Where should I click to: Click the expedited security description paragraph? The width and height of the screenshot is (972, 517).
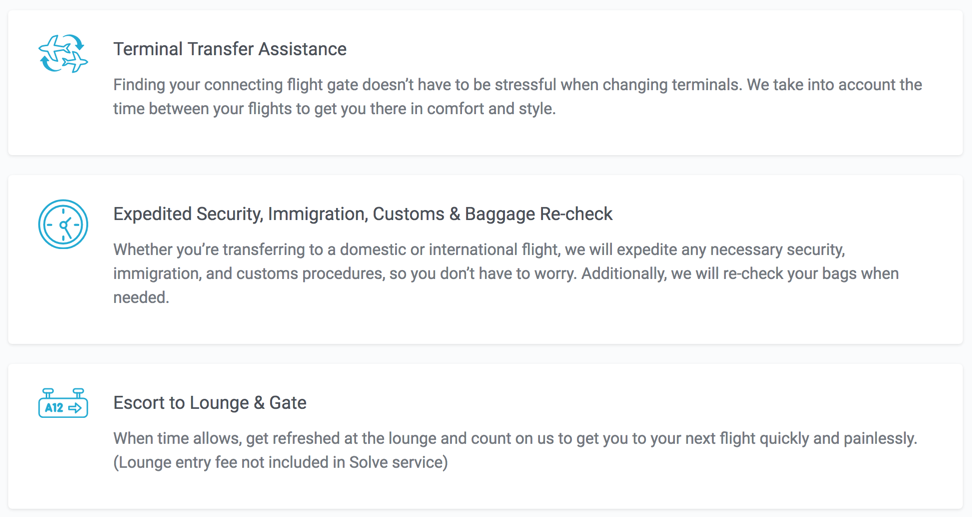coord(505,273)
